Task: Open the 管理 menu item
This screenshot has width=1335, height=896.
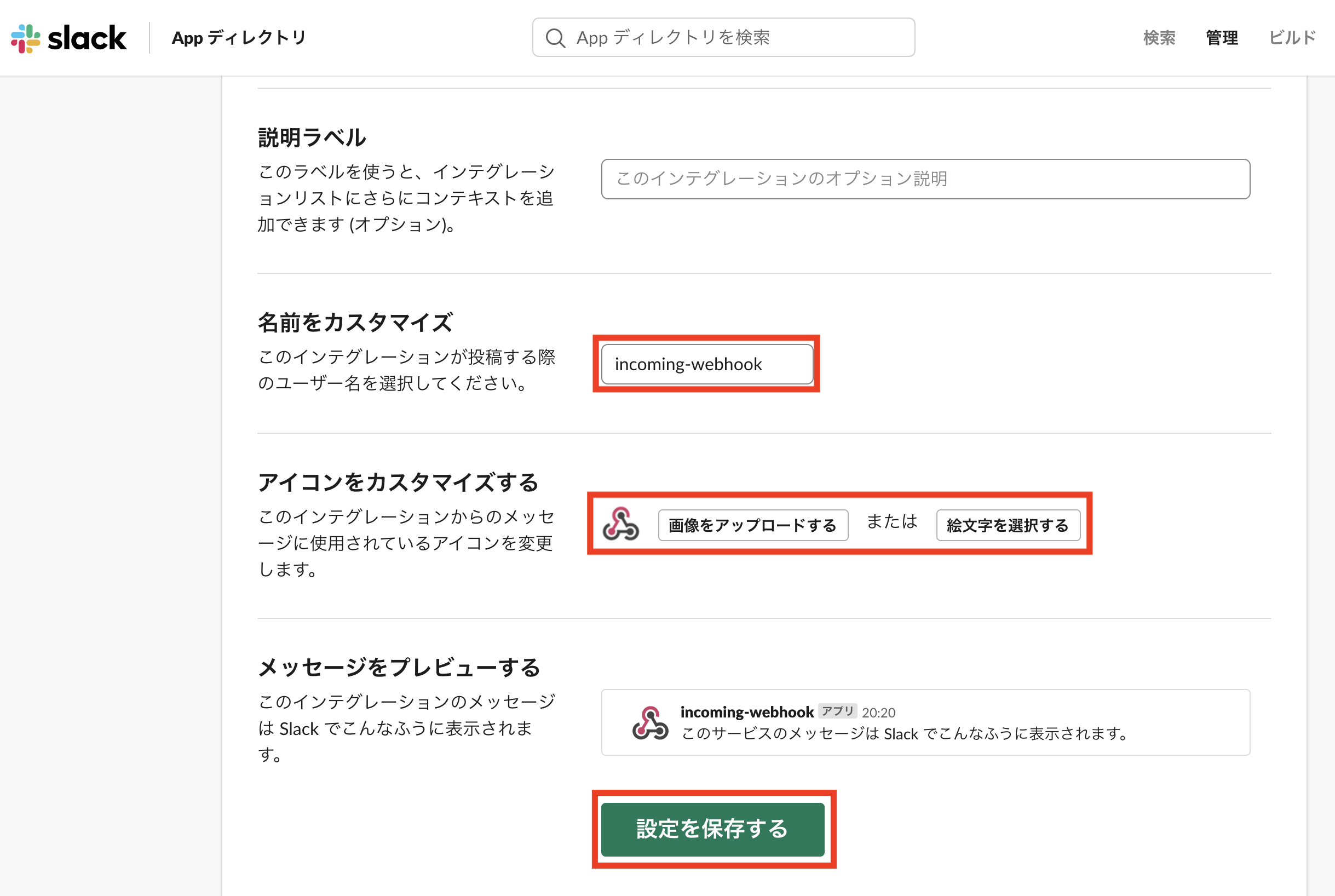Action: pyautogui.click(x=1221, y=38)
